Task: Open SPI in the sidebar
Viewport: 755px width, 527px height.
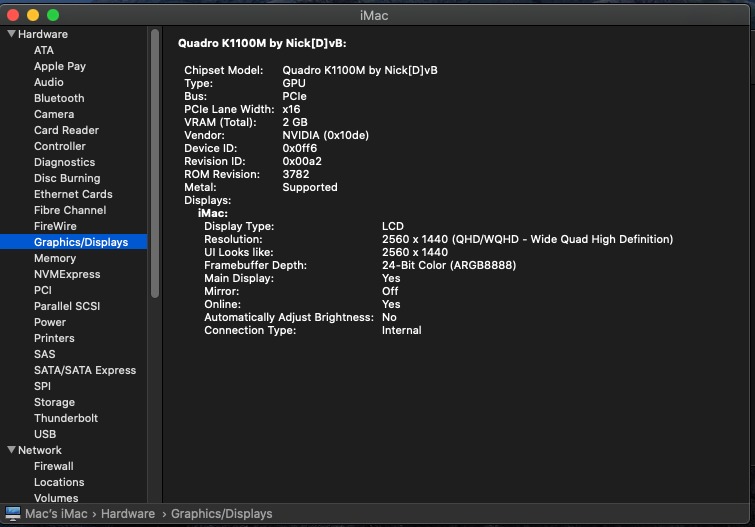Action: point(42,386)
